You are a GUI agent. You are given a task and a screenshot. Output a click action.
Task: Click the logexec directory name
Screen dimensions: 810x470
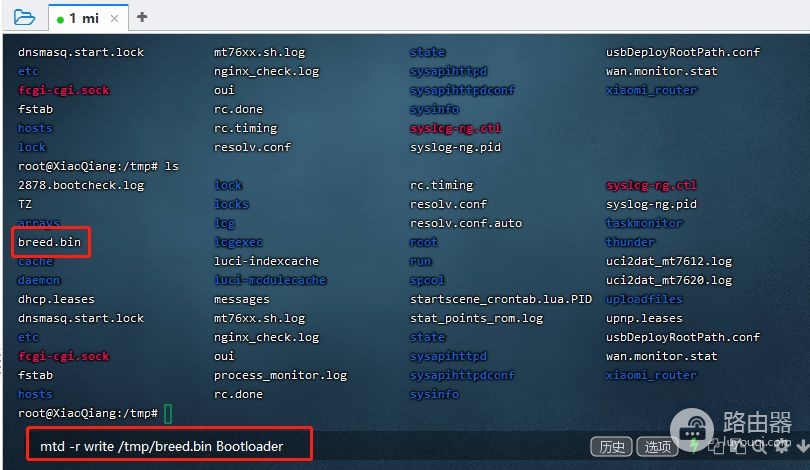coord(238,242)
